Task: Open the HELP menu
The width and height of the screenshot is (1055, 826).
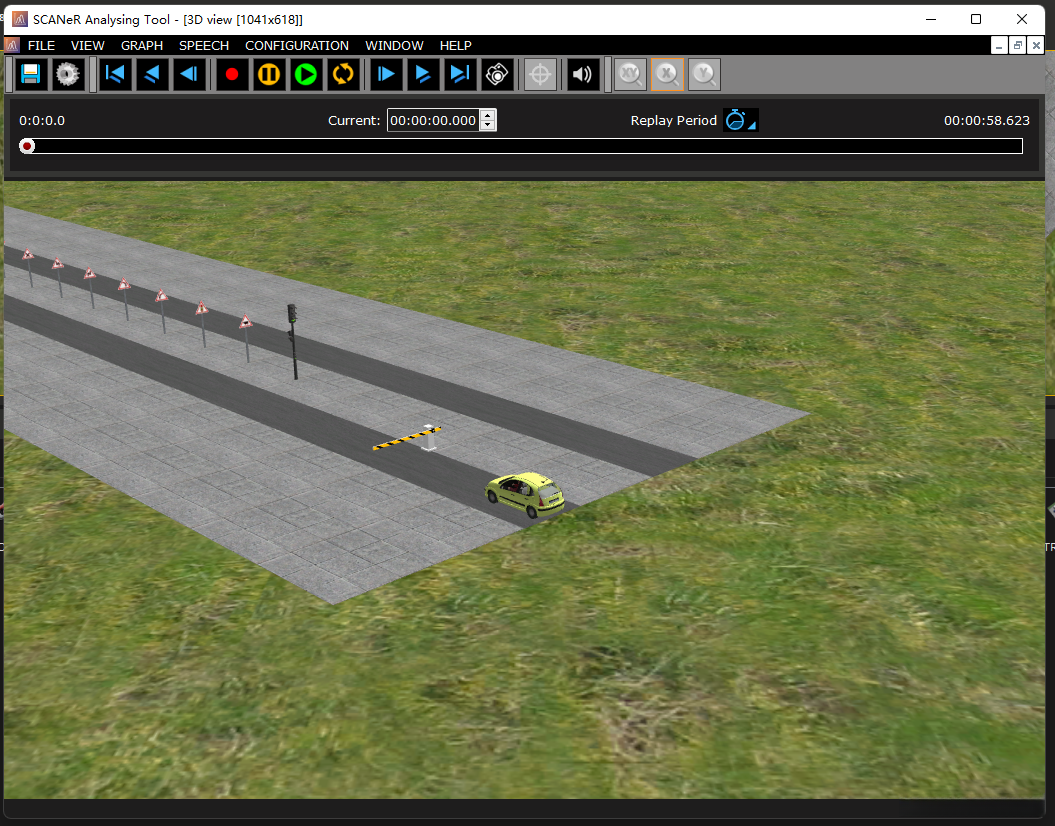Action: (x=456, y=46)
